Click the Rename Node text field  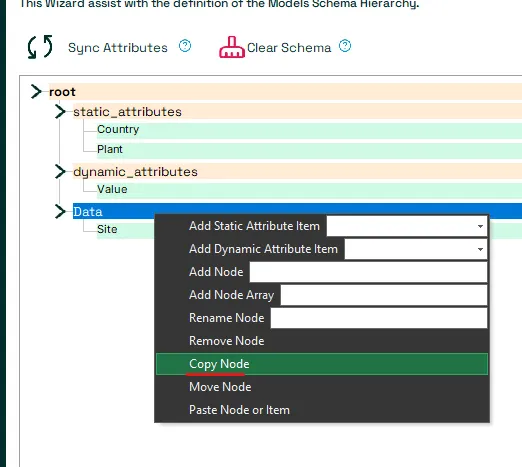[379, 318]
